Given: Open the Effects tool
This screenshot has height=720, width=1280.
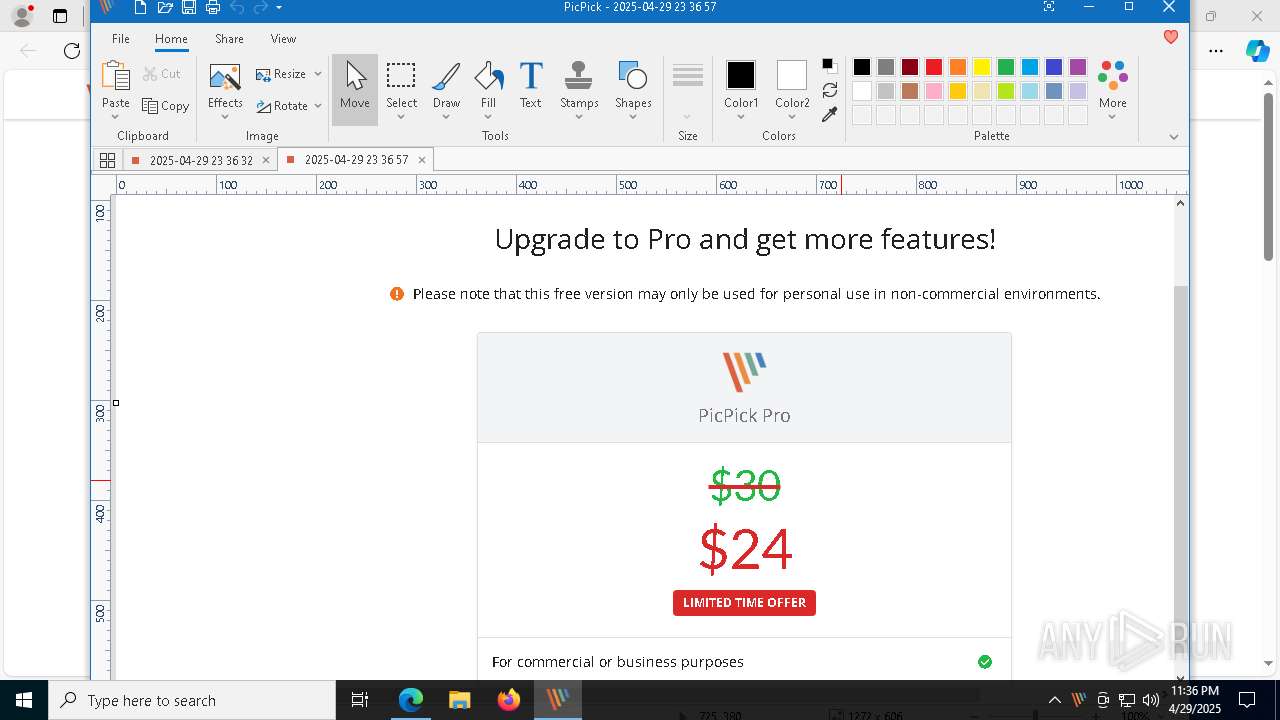Looking at the screenshot, I should (x=225, y=86).
